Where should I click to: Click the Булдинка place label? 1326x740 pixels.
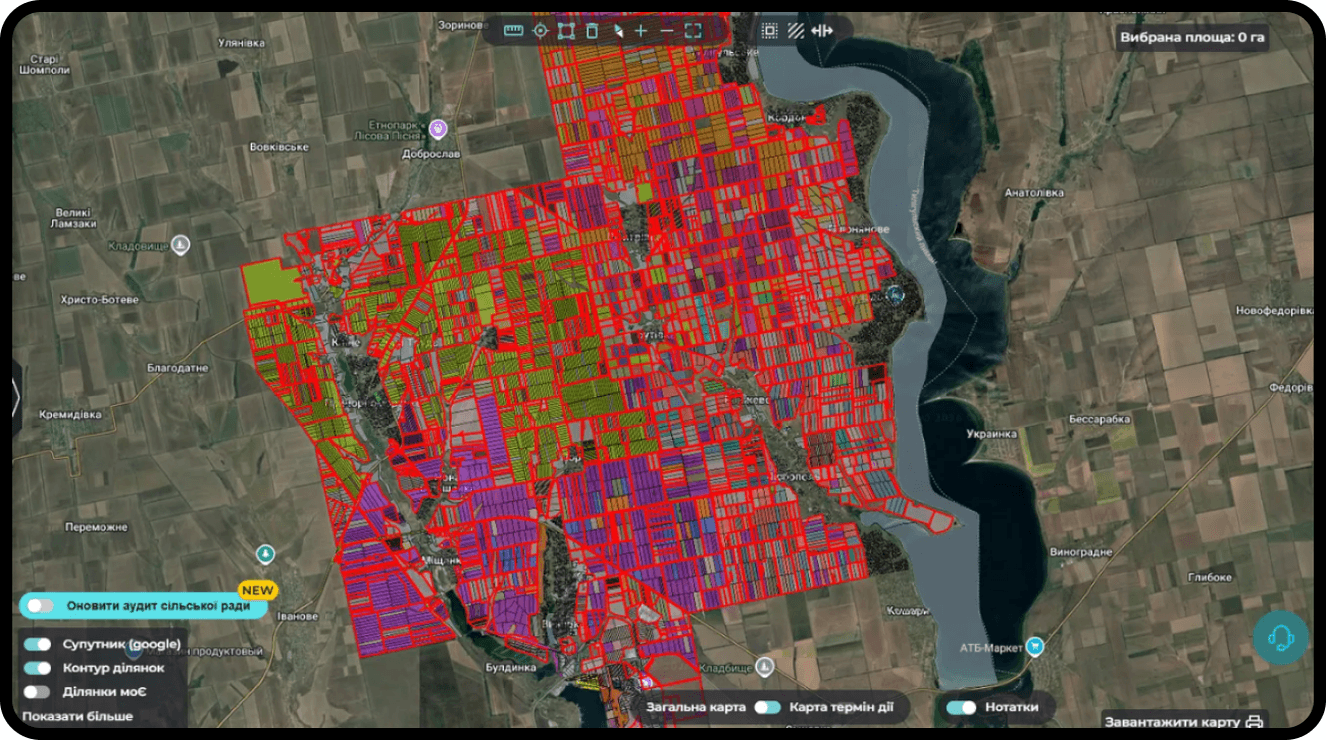[511, 666]
